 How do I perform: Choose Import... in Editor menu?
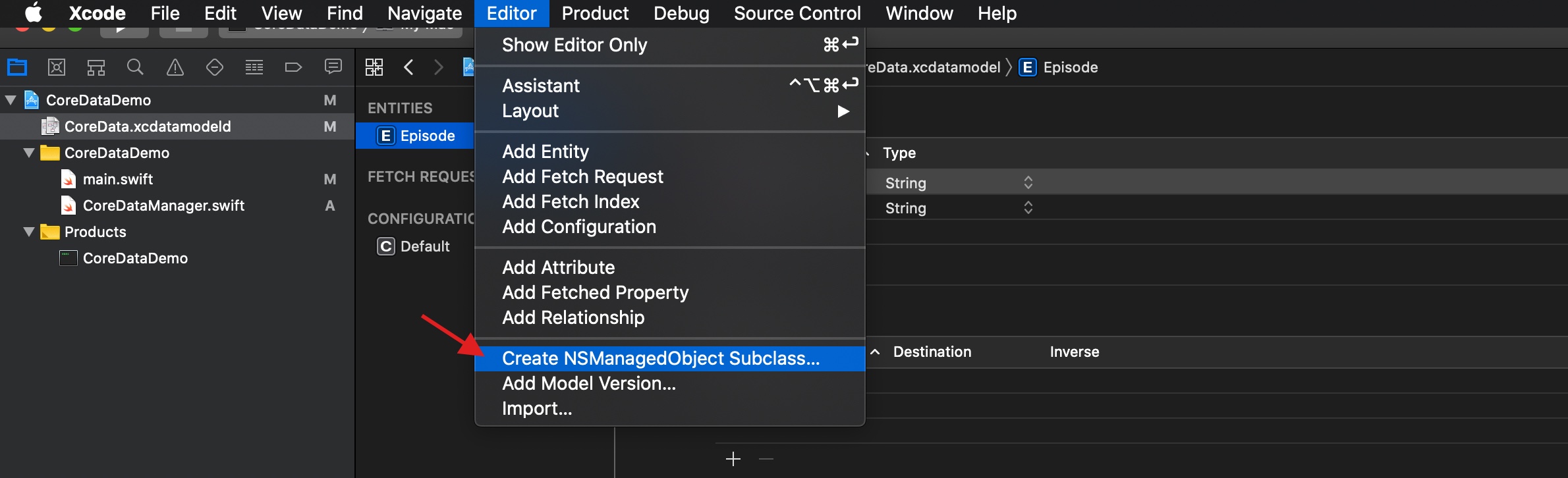pos(669,408)
